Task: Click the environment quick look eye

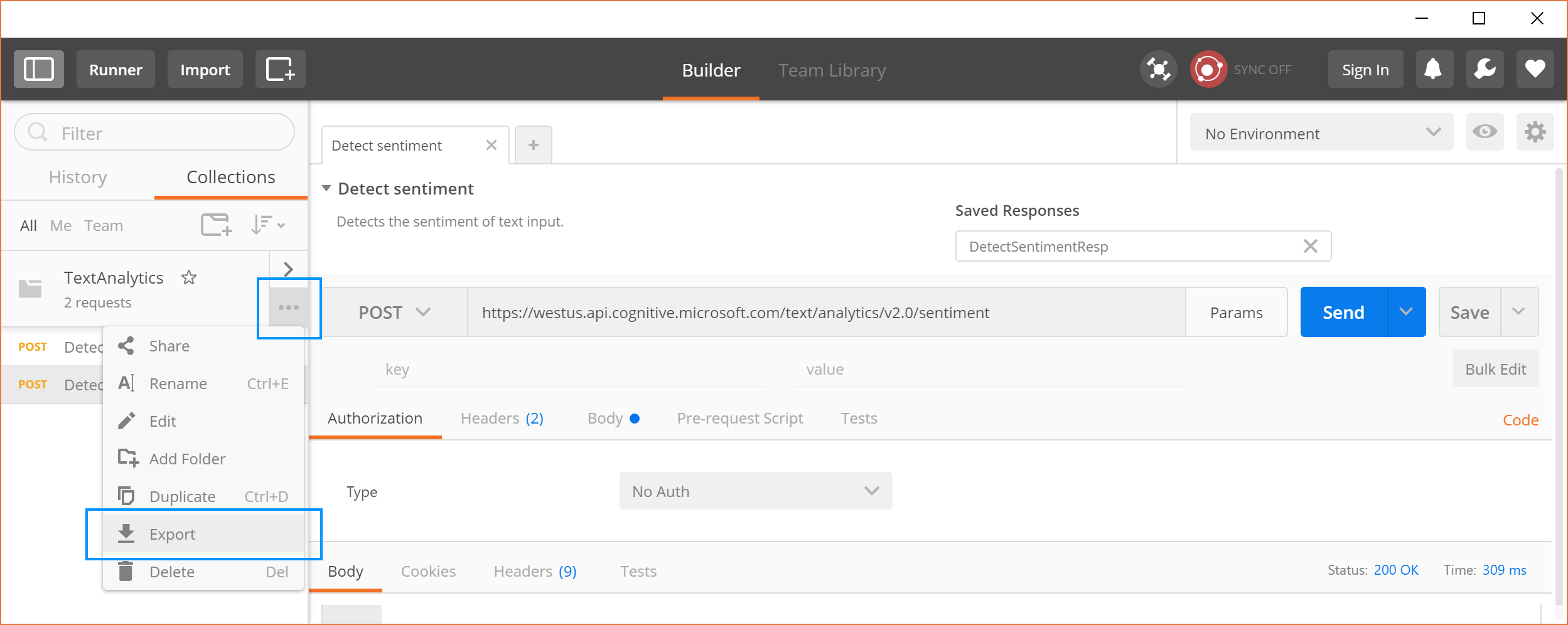Action: point(1485,132)
